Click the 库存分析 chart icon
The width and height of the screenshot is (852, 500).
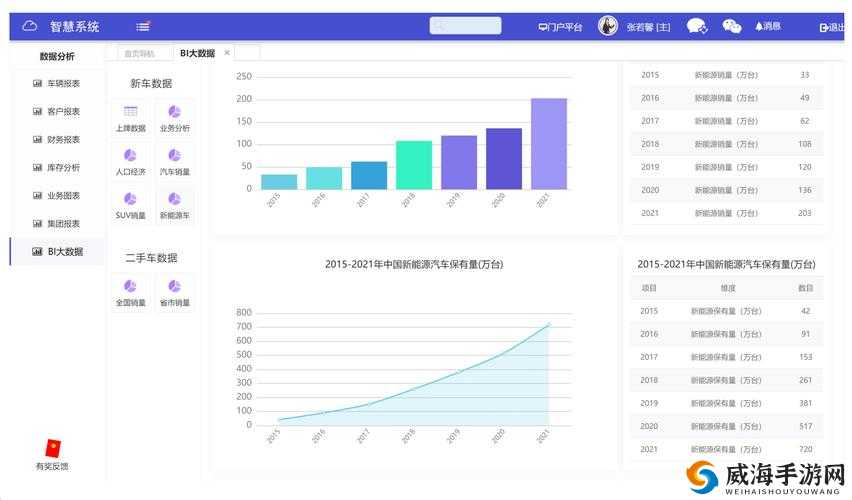pyautogui.click(x=37, y=167)
